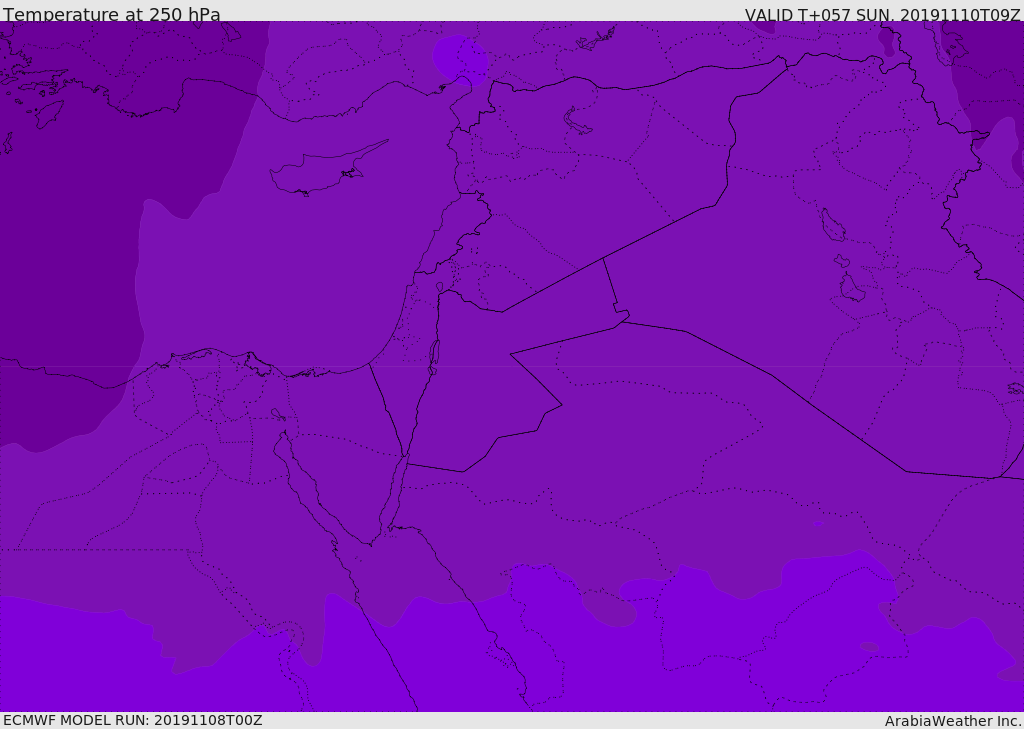
Task: Click the 'VALID T+057 SUN. 20191110T09Z' label
Action: pyautogui.click(x=882, y=15)
